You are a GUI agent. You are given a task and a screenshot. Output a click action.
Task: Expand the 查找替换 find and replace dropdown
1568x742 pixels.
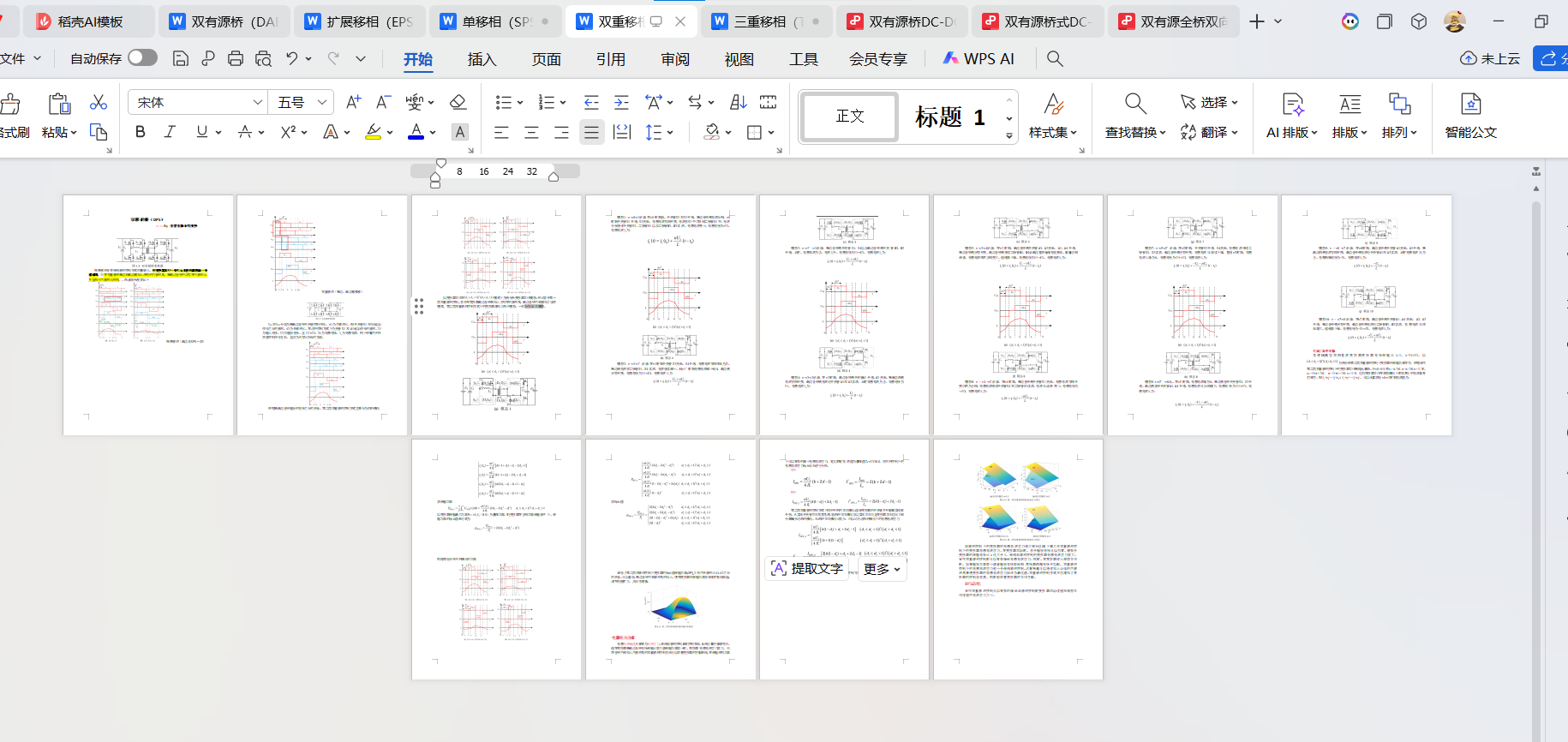(1135, 132)
